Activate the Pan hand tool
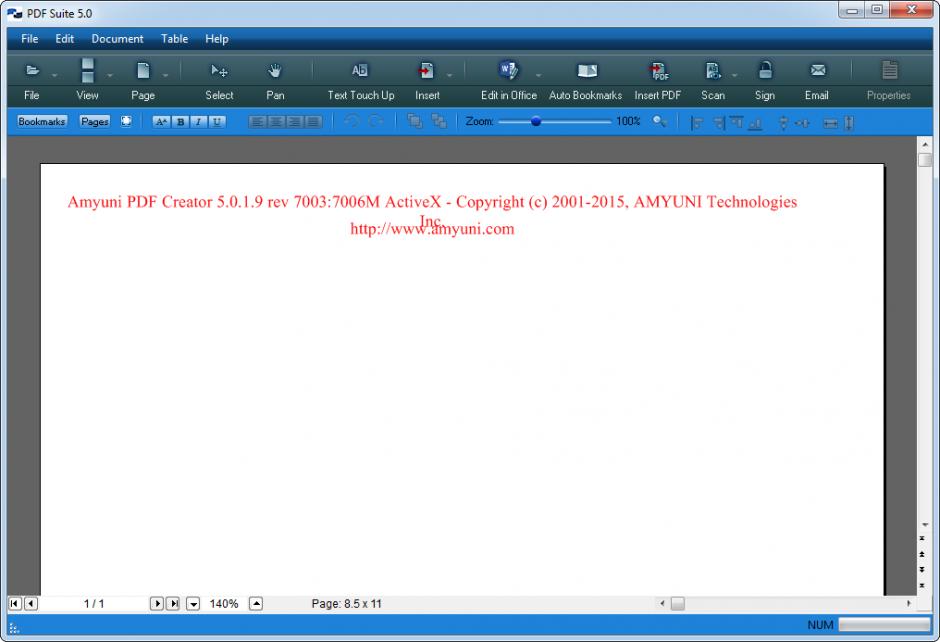Image resolution: width=940 pixels, height=642 pixels. click(275, 71)
